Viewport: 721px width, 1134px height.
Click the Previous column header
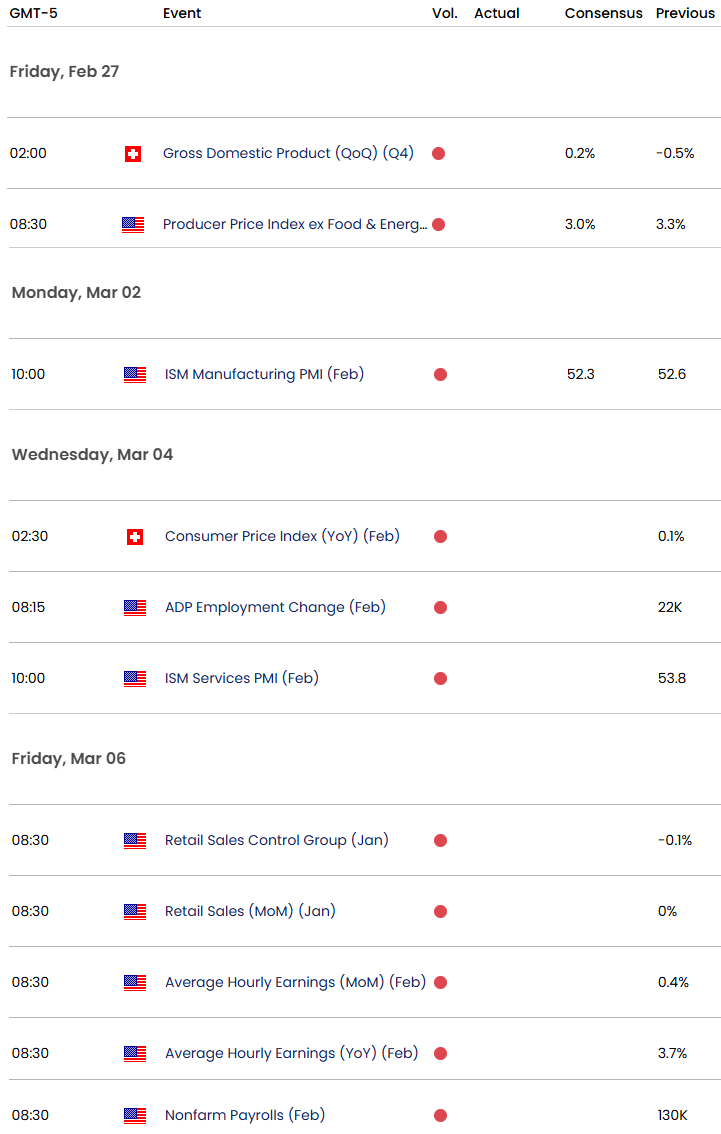coord(685,13)
